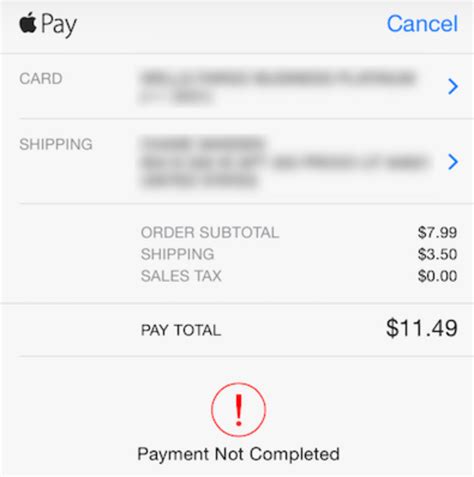The width and height of the screenshot is (474, 477).
Task: Tap the $11.49 total amount
Action: pos(422,328)
